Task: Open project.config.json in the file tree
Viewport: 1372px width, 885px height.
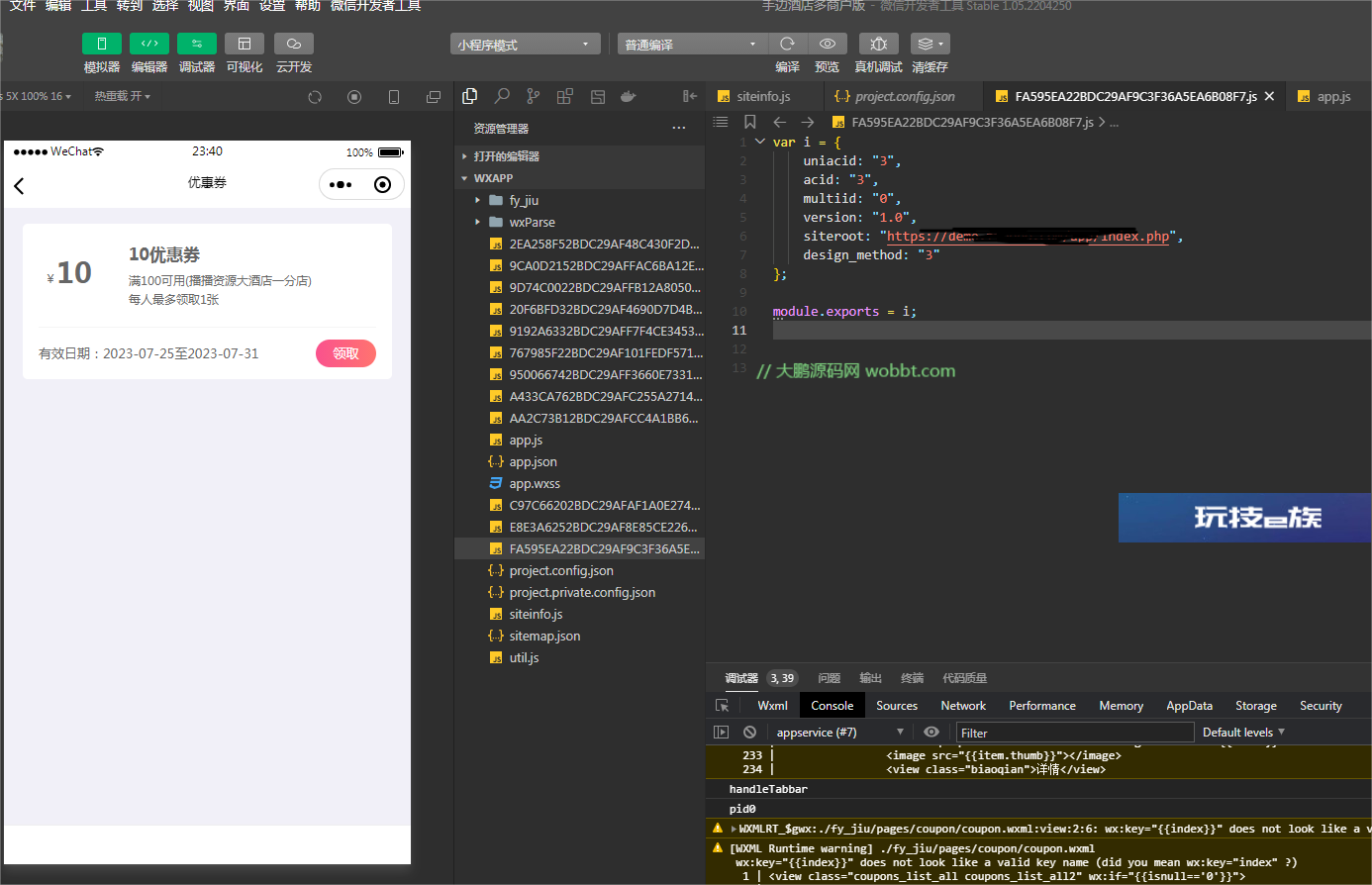Action: 579,570
